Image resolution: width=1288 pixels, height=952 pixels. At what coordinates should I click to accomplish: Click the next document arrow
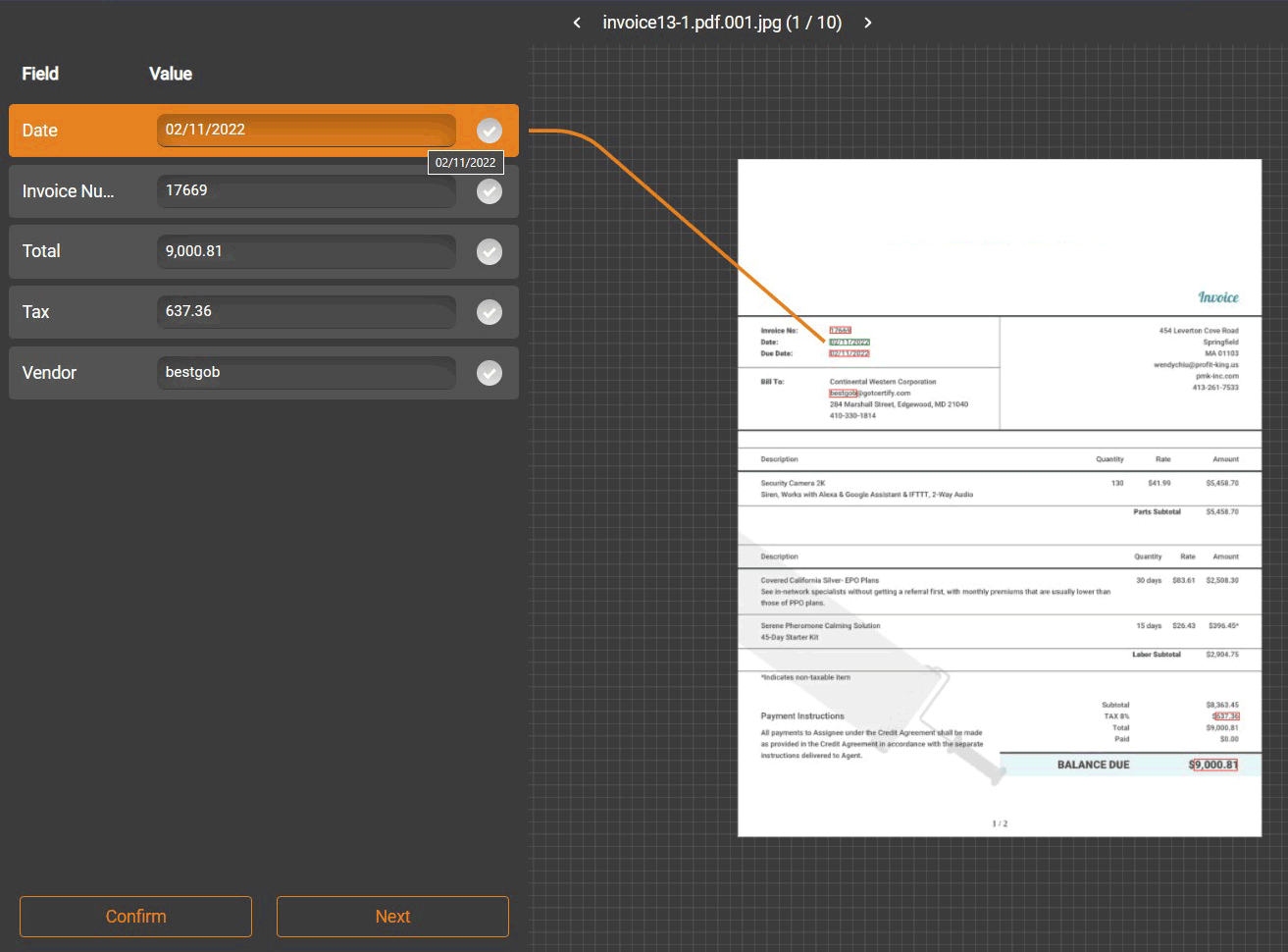tap(867, 22)
